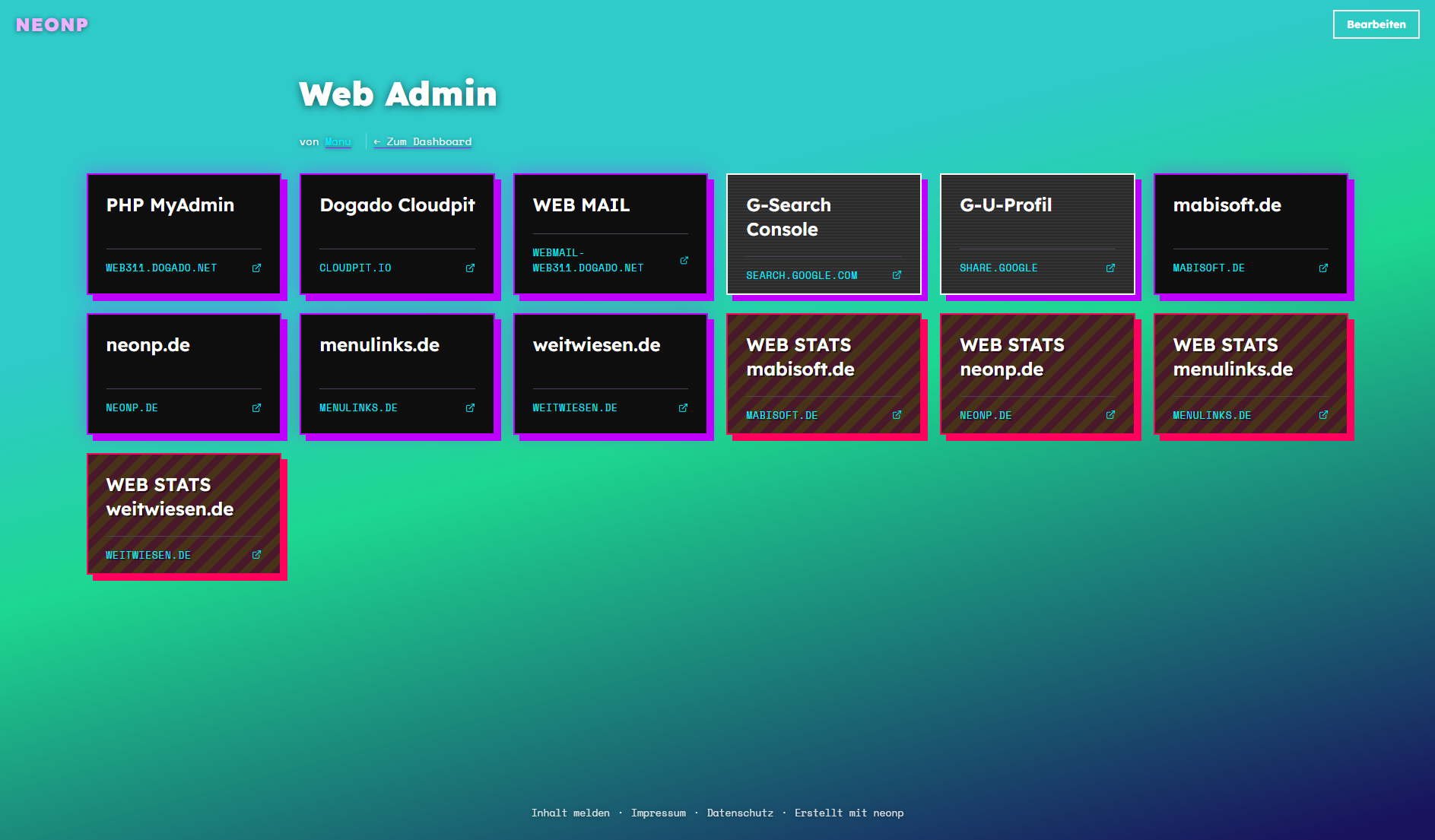Click MENULINKS.DE url on menulinks.de card
Image resolution: width=1435 pixels, height=840 pixels.
pos(358,408)
